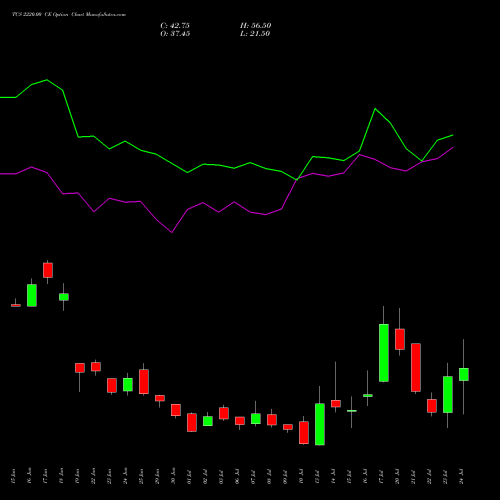This screenshot has width=500, height=500.
Task: Click the '21 Jul' date label
Action: pos(413,477)
